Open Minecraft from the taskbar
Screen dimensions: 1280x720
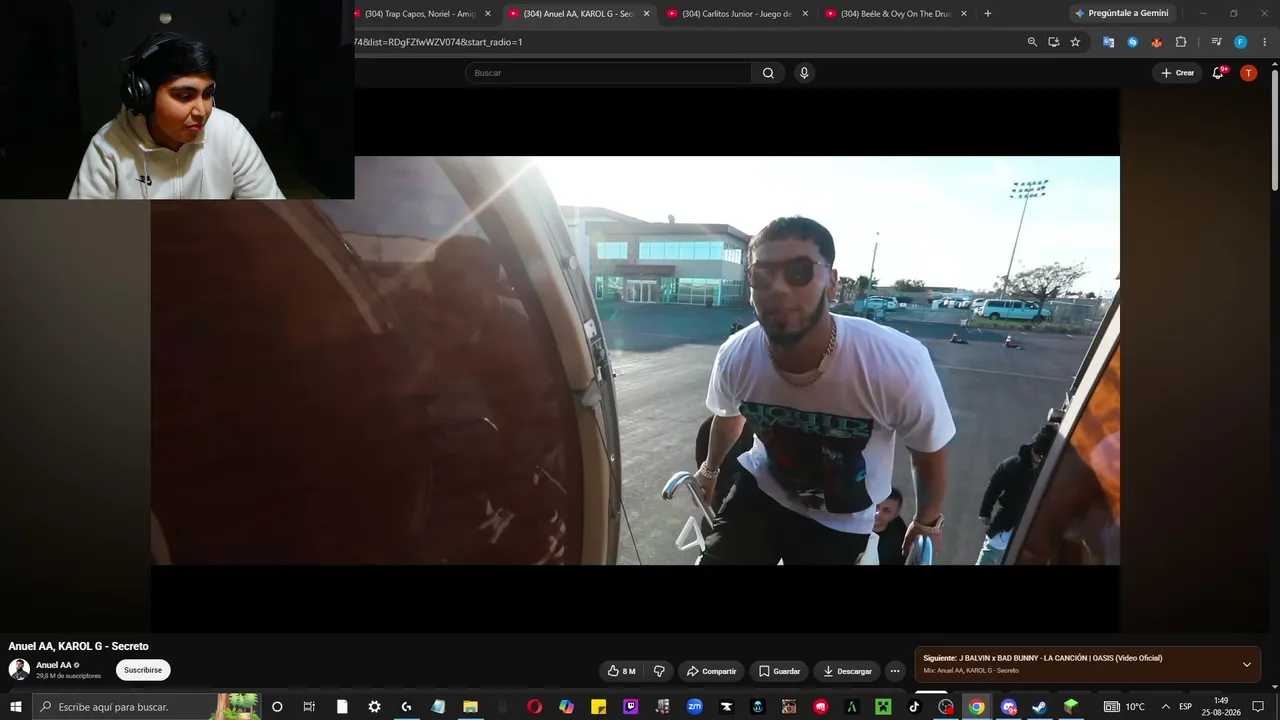coord(883,707)
